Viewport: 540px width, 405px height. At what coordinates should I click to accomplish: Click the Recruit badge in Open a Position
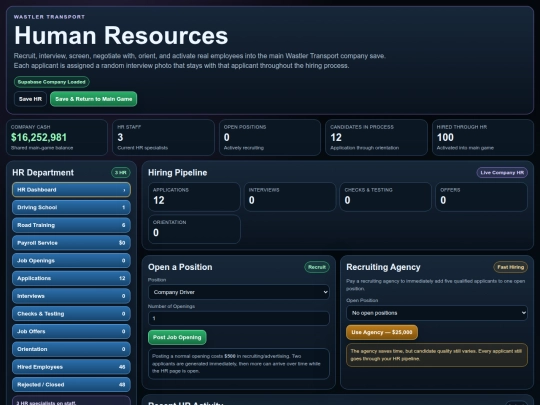(317, 267)
